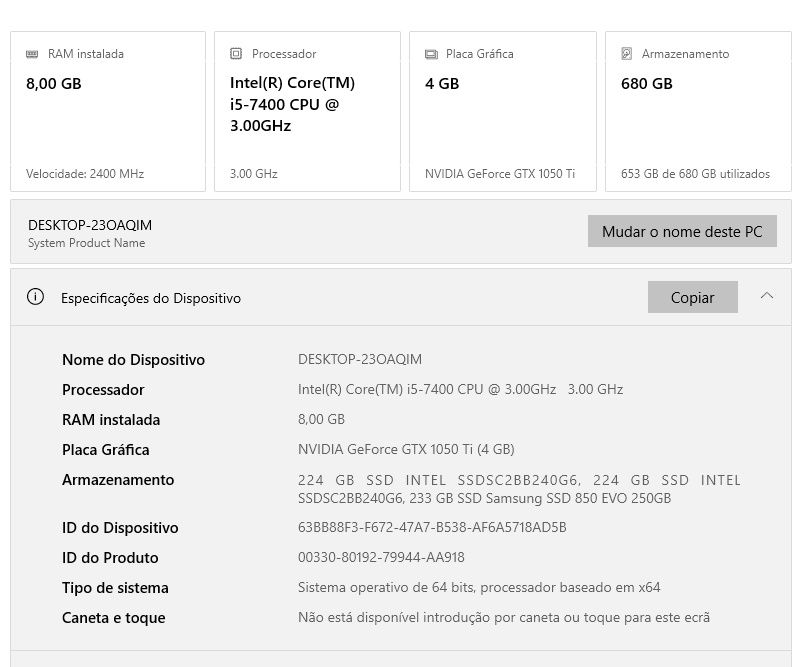This screenshot has width=809, height=667.
Task: Click the info icon beside Especificações do Dispositivo
Action: [36, 297]
